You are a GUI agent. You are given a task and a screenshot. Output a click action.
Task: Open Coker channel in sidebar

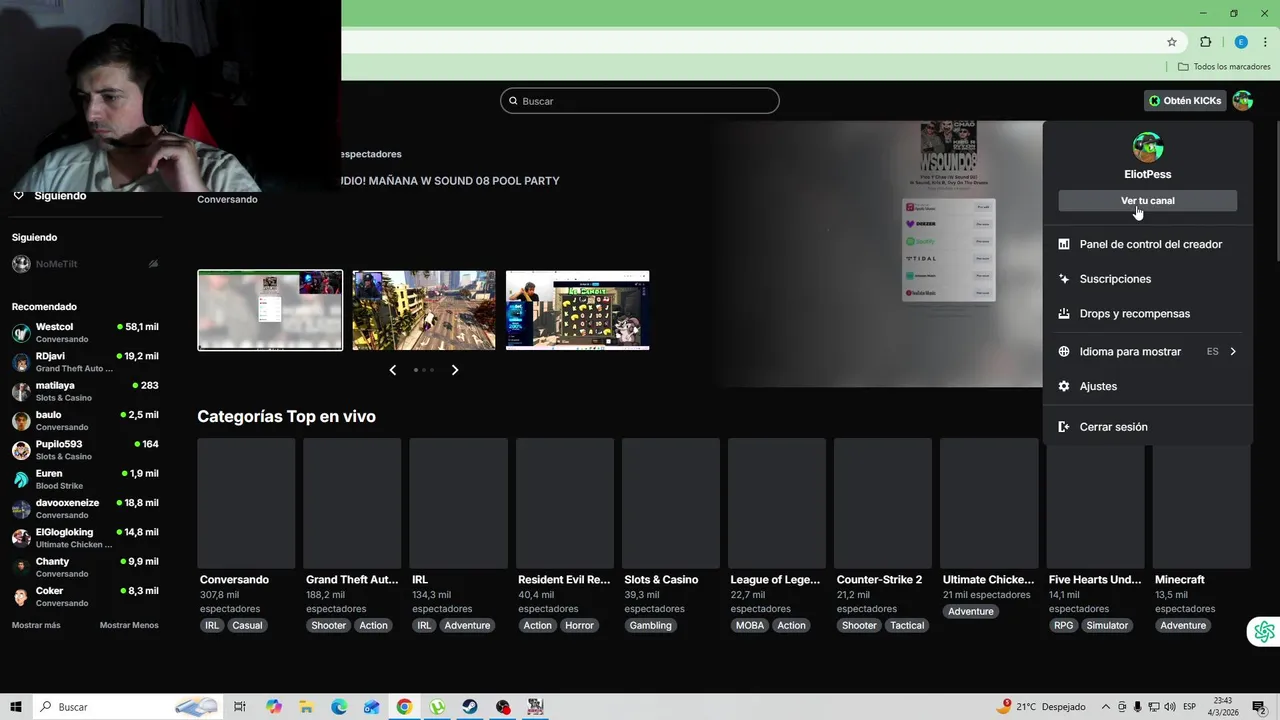(85, 596)
